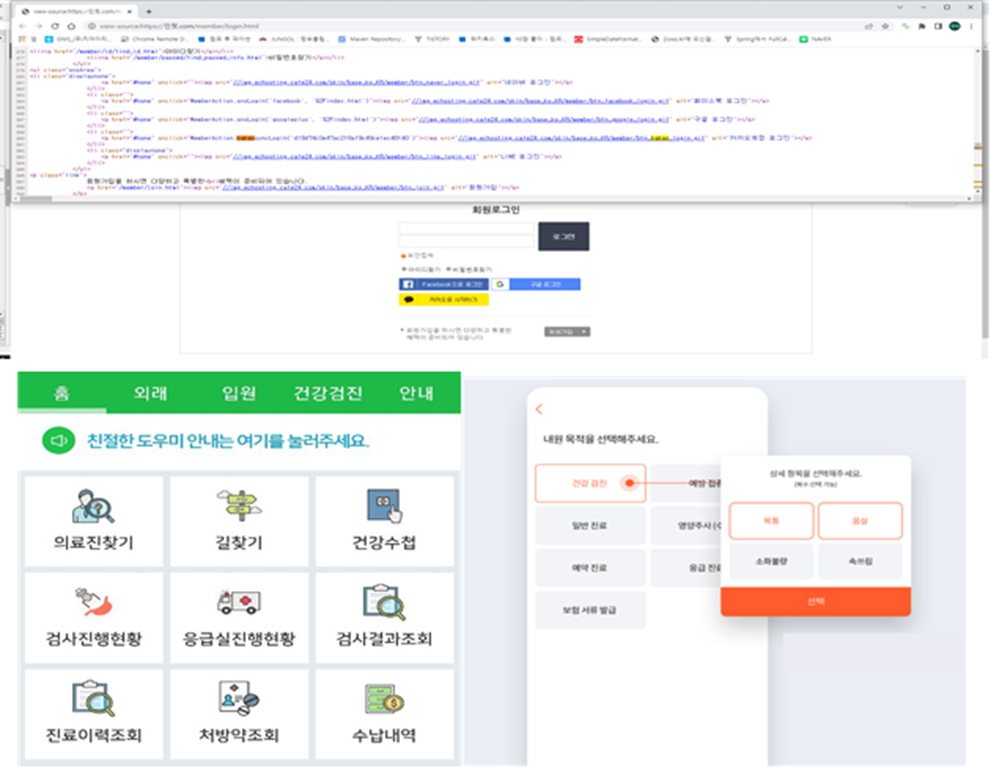Click the 비밀번호찾기 link
The width and height of the screenshot is (991, 768).
click(x=470, y=270)
